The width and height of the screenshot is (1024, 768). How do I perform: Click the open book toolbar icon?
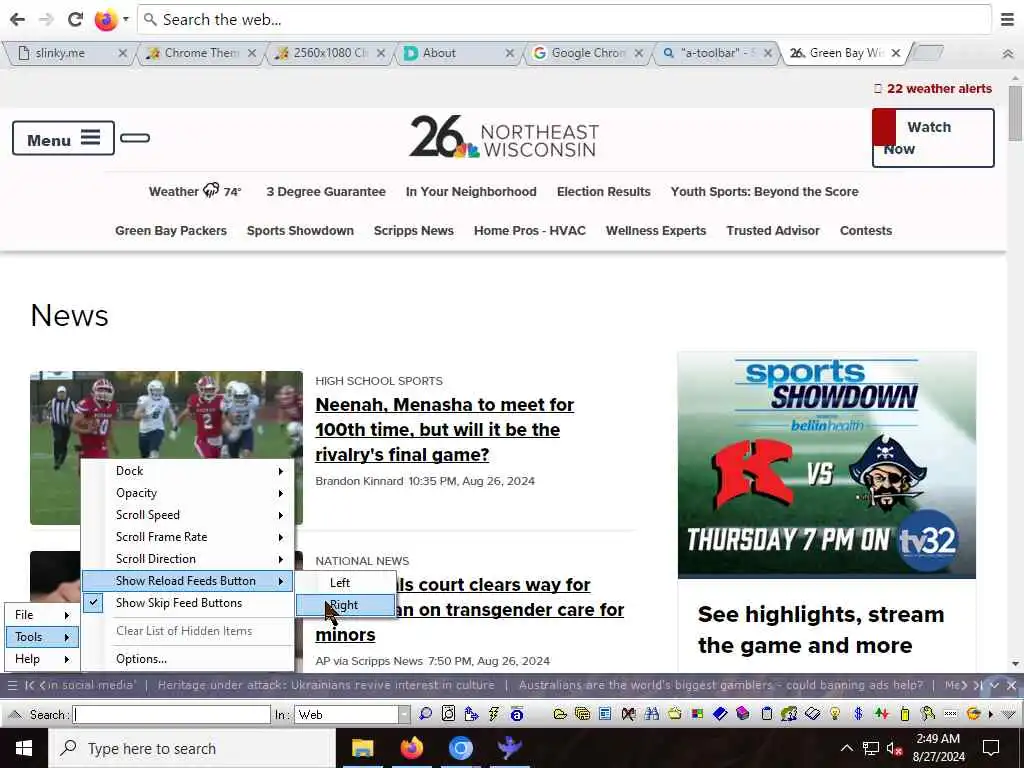tap(812, 714)
